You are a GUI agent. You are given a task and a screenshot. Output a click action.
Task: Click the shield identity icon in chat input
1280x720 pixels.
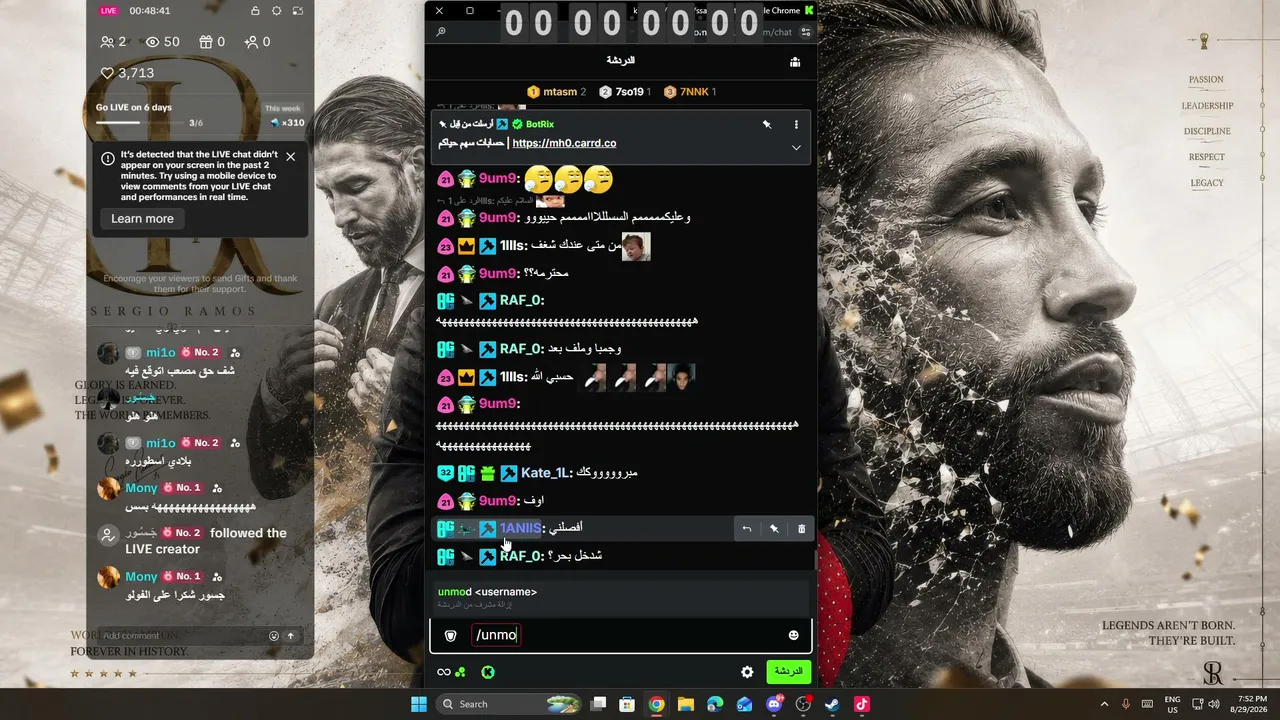(x=451, y=636)
